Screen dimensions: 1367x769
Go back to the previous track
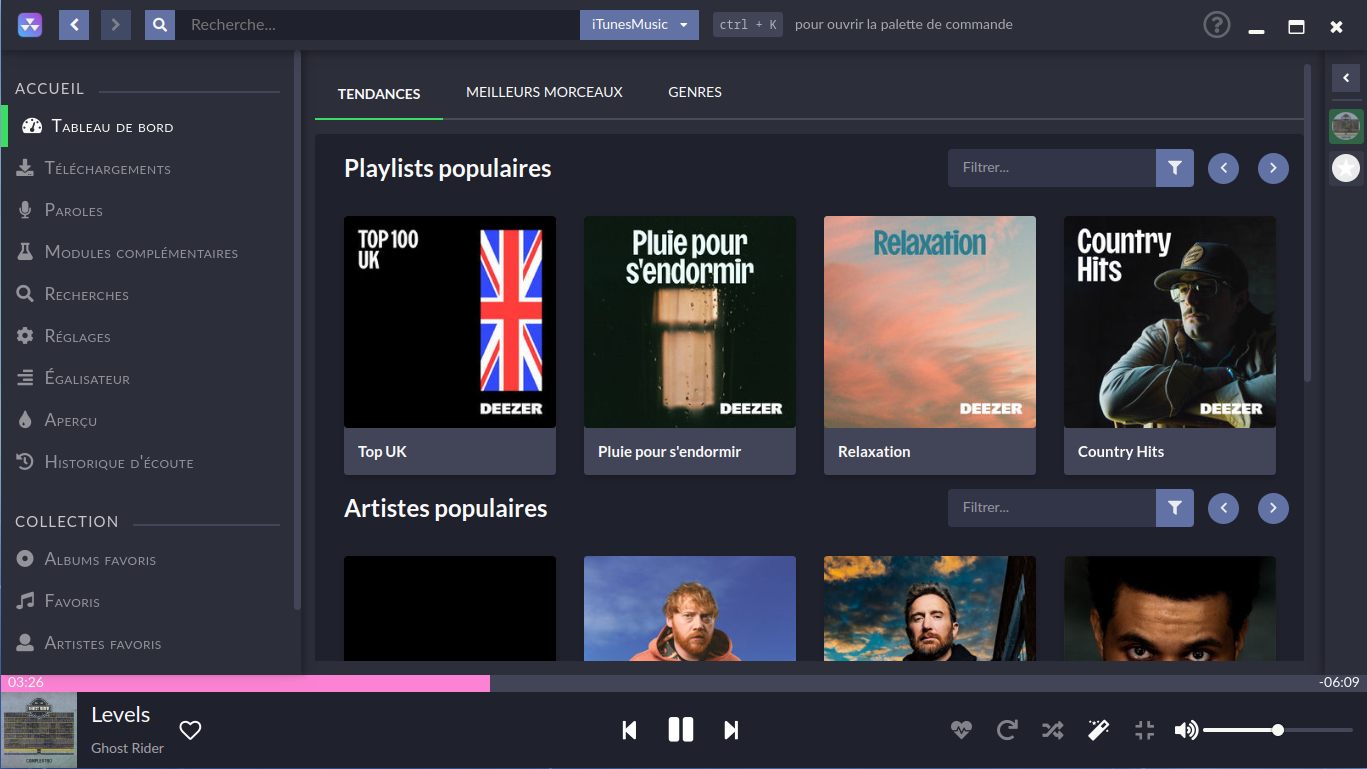pos(629,731)
